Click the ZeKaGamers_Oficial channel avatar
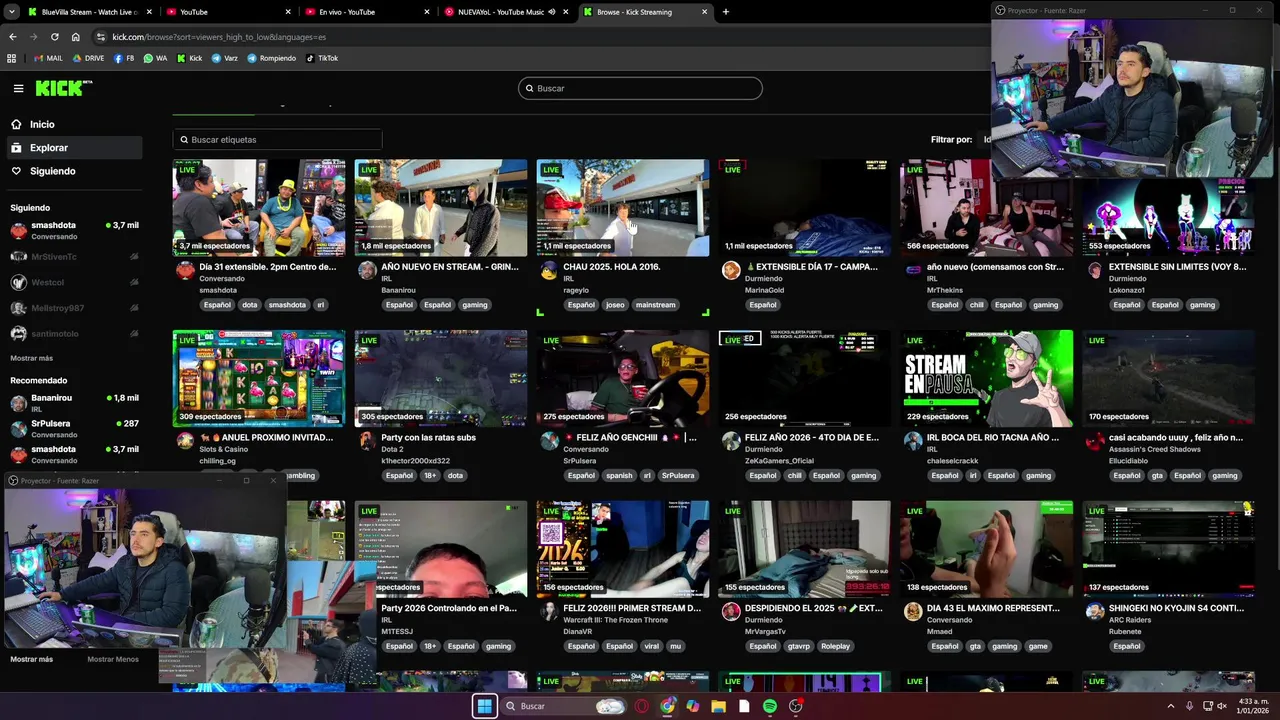The image size is (1280, 720). click(x=731, y=441)
